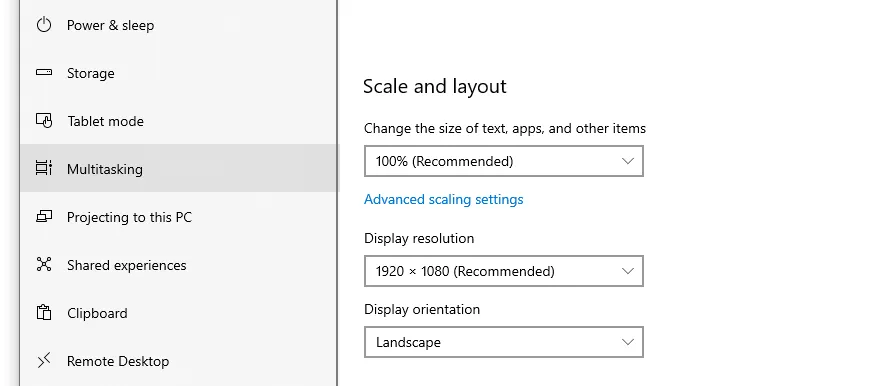This screenshot has width=876, height=386.
Task: Click the Multitasking icon
Action: click(x=44, y=168)
